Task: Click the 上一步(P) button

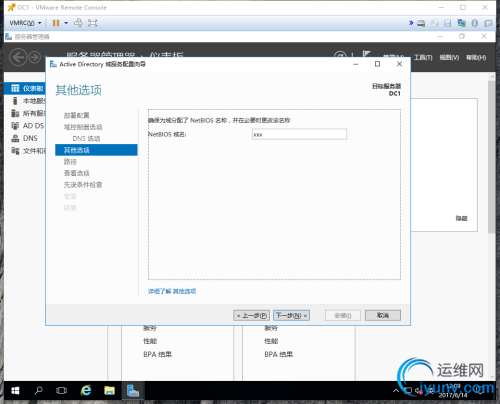Action: pos(251,315)
